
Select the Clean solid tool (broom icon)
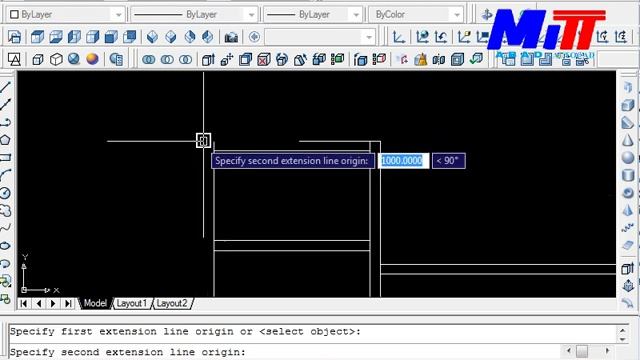coord(420,60)
